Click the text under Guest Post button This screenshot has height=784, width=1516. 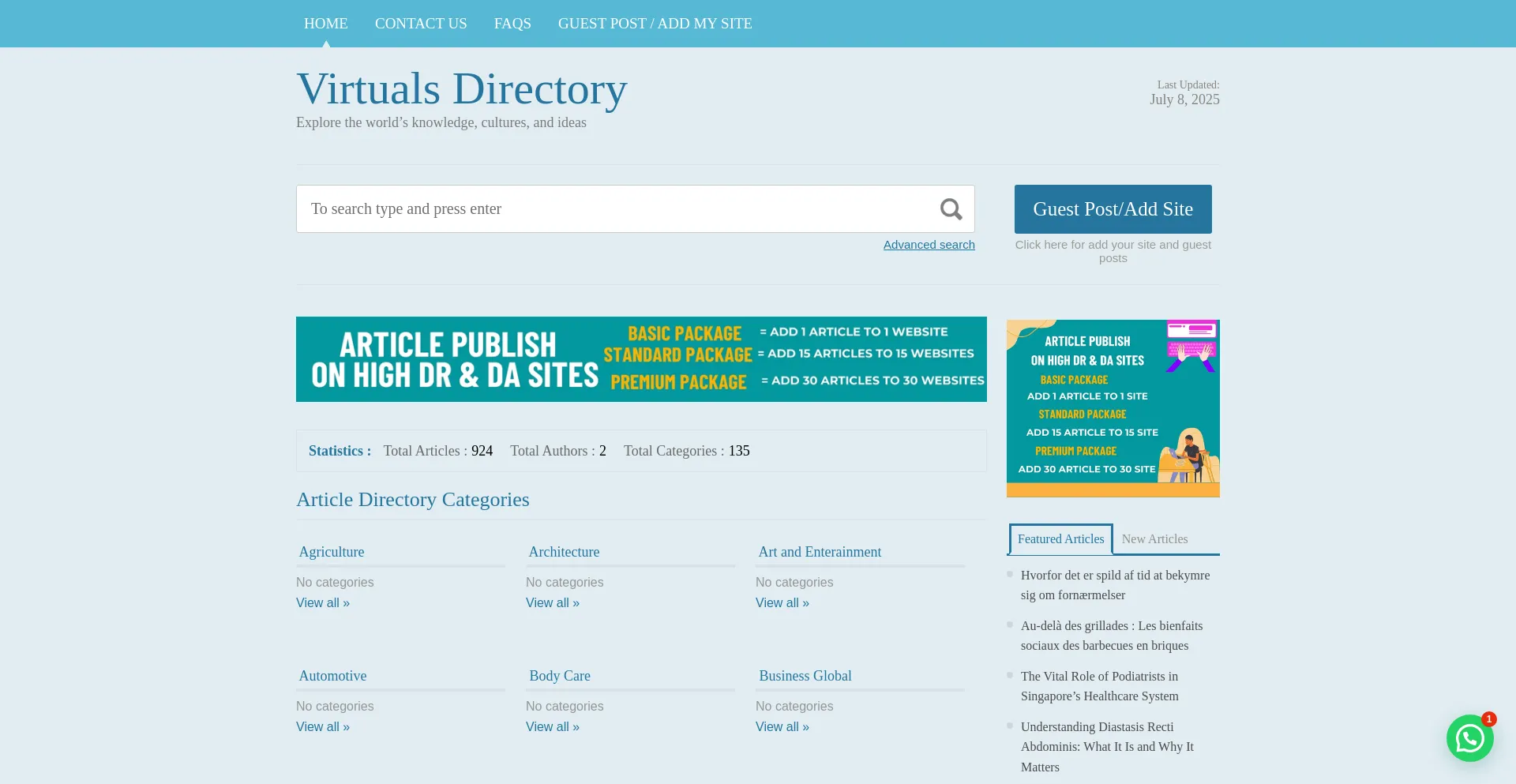coord(1113,251)
